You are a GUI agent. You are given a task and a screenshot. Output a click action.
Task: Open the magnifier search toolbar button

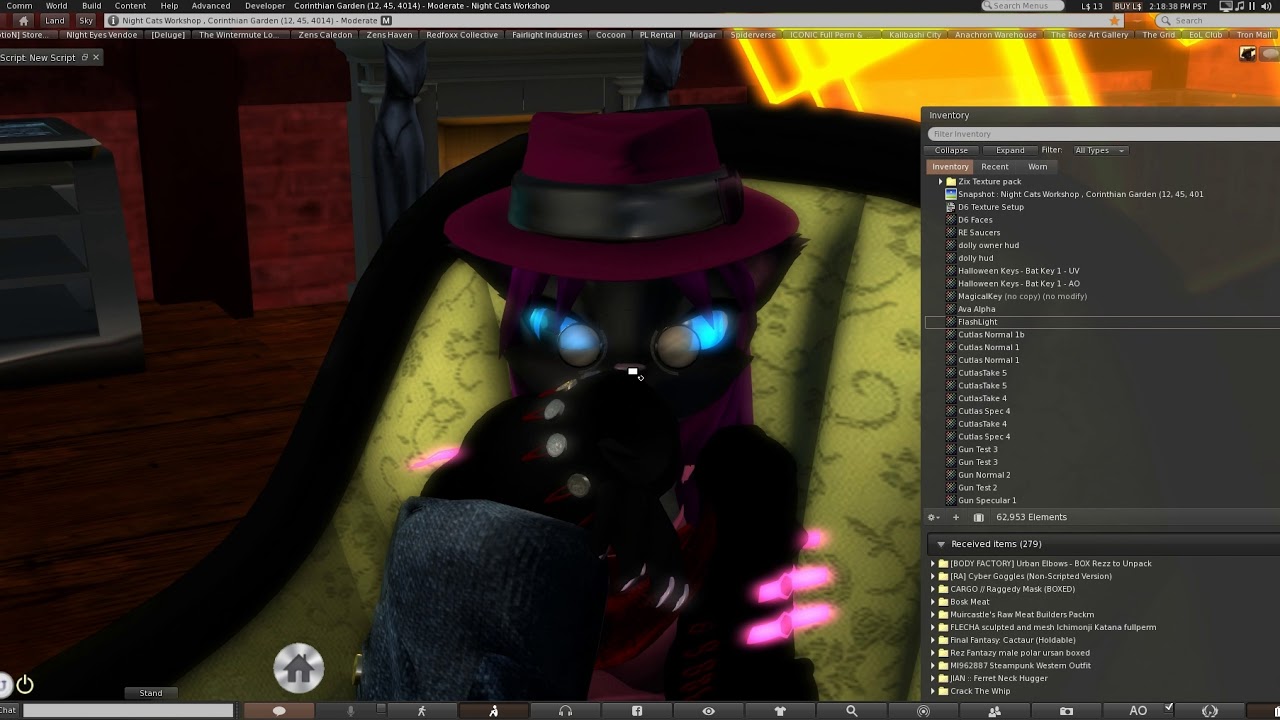tap(852, 711)
